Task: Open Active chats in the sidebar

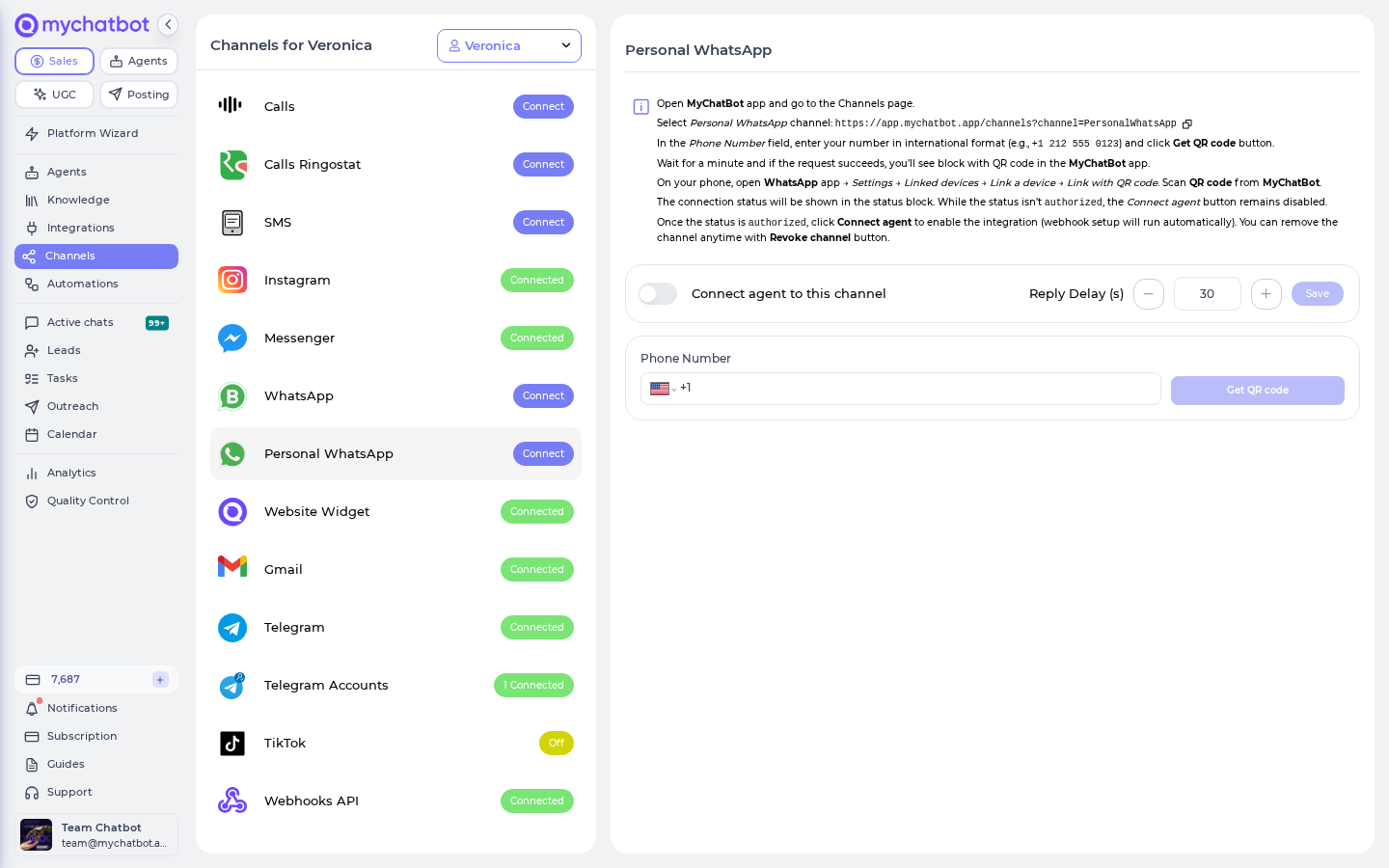Action: (x=96, y=323)
